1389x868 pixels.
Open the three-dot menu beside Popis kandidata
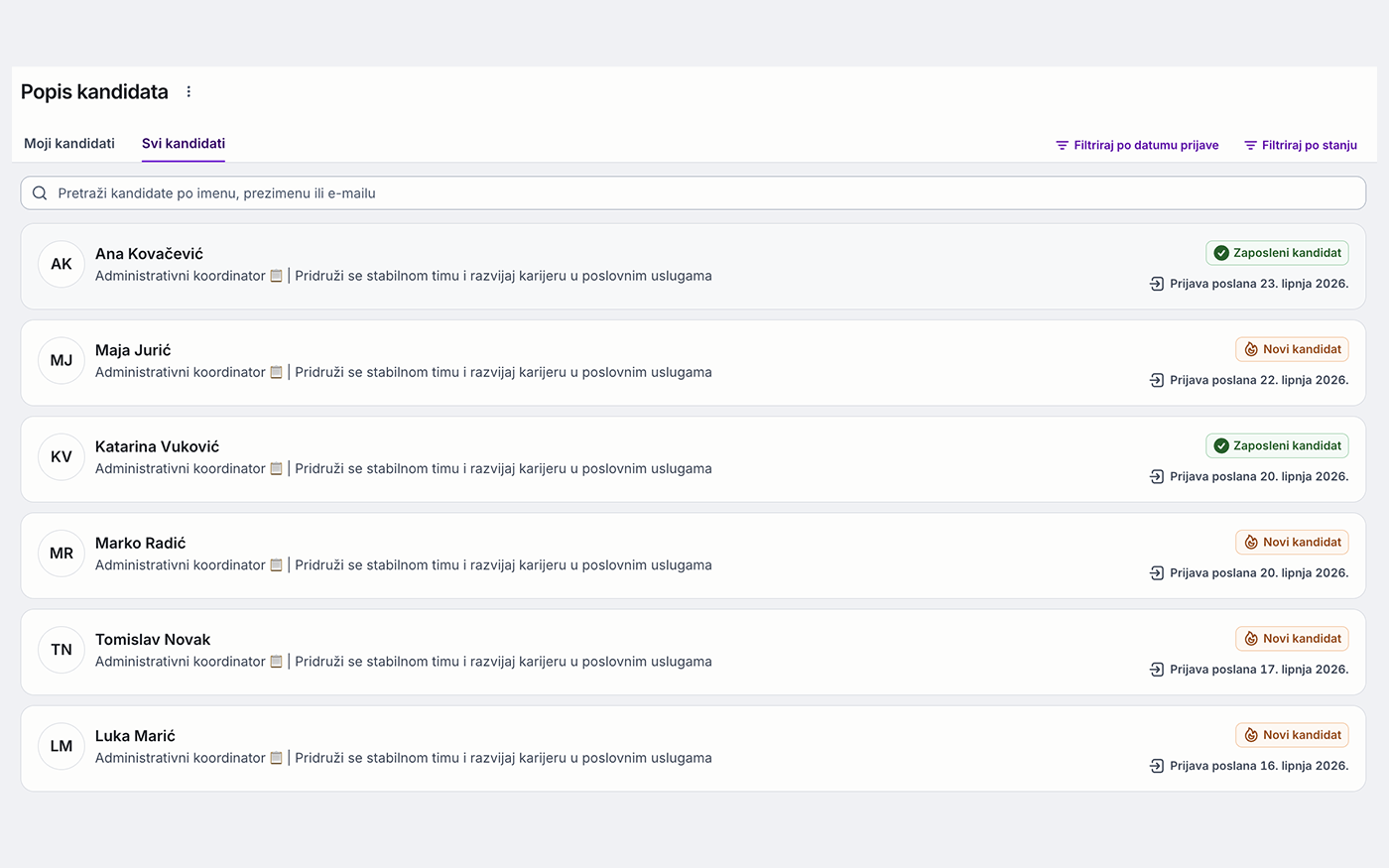tap(189, 91)
